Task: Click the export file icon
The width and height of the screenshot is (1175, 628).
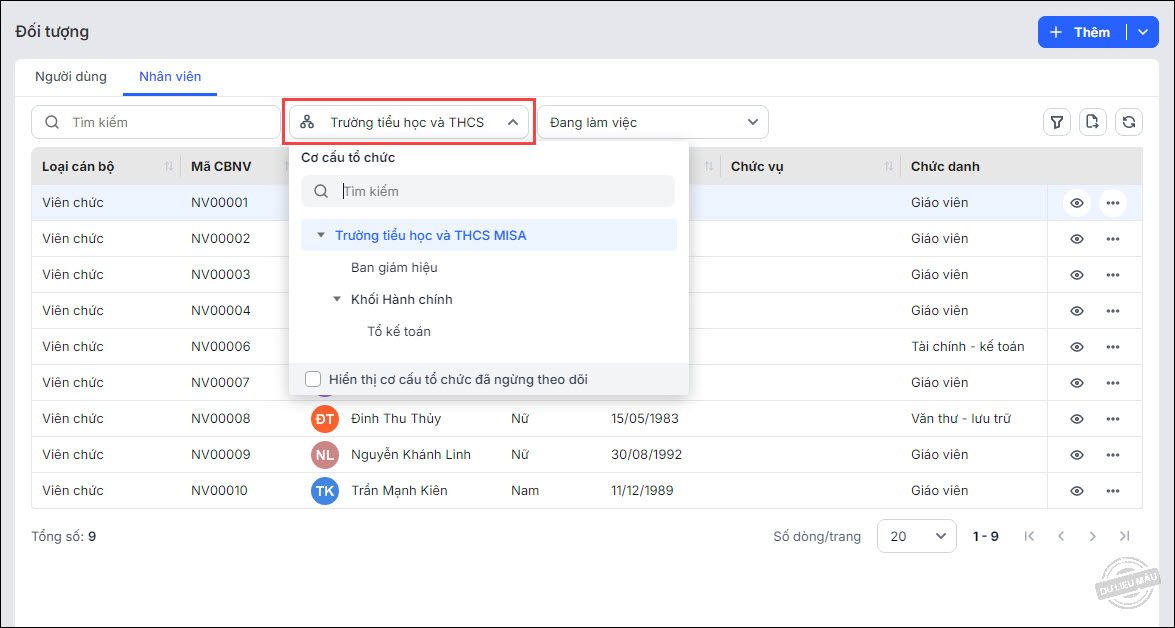Action: tap(1092, 122)
